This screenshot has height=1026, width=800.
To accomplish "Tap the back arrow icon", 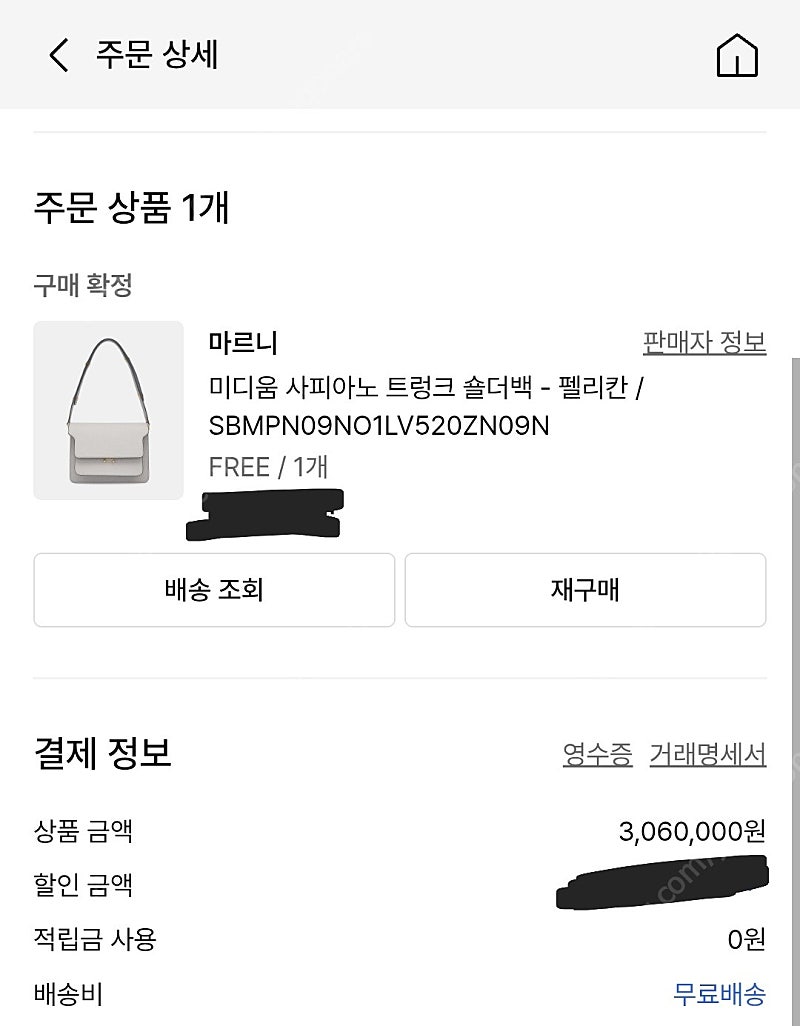I will [59, 54].
